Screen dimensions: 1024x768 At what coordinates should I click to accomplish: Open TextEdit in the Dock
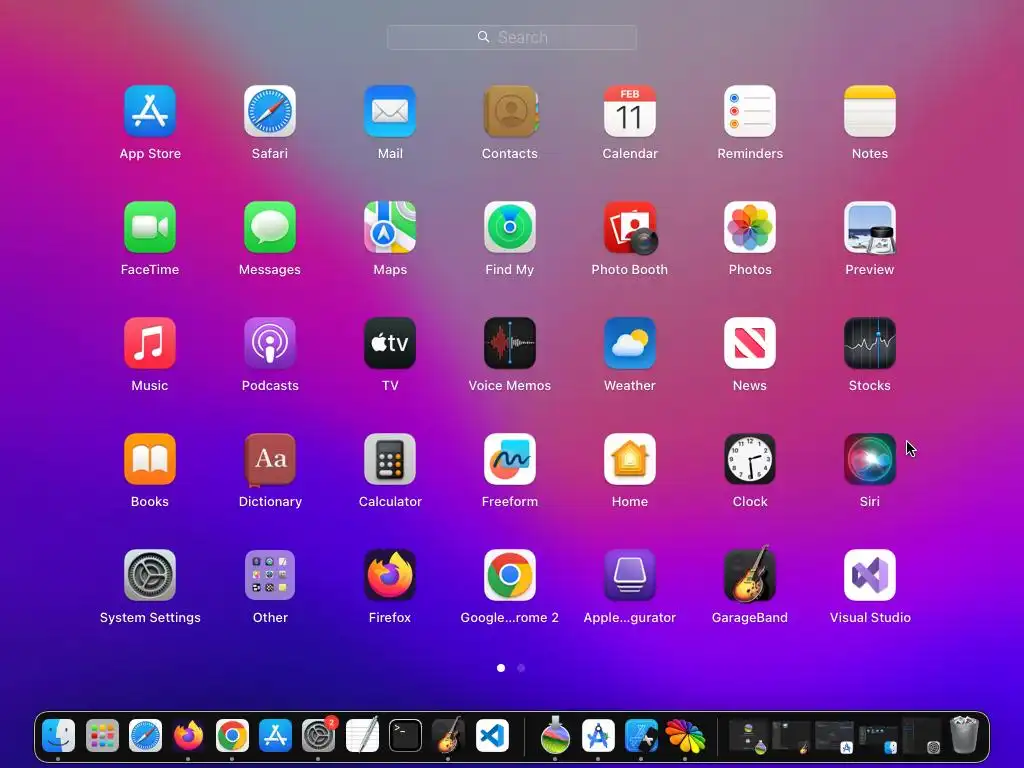click(362, 735)
